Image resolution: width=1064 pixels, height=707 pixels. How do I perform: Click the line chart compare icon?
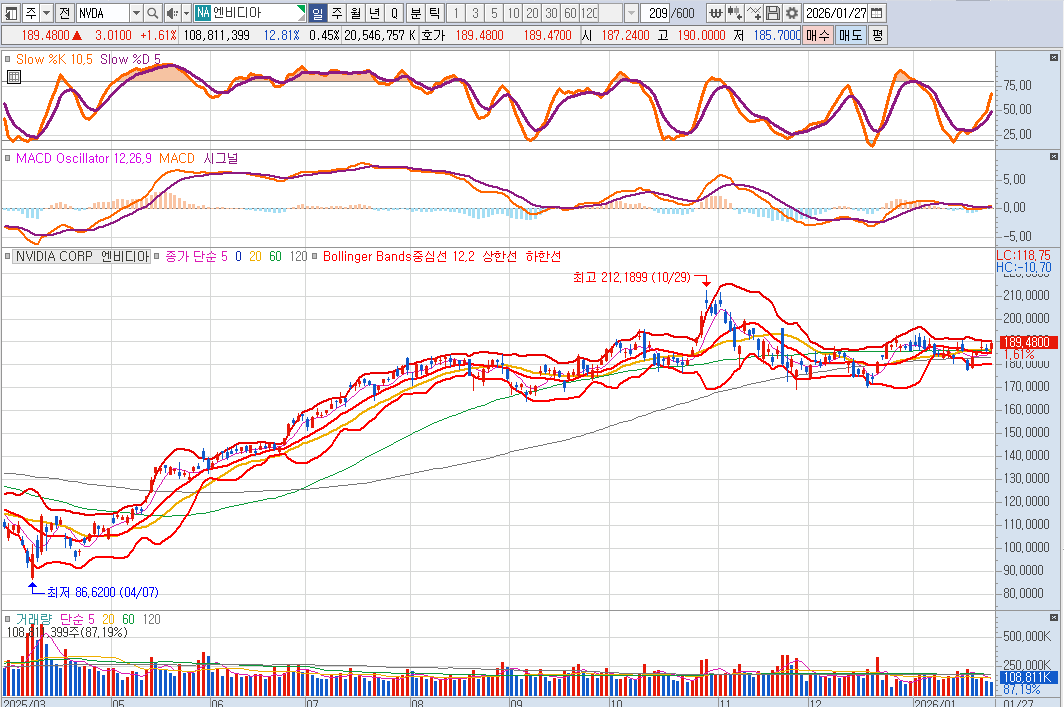tap(753, 13)
